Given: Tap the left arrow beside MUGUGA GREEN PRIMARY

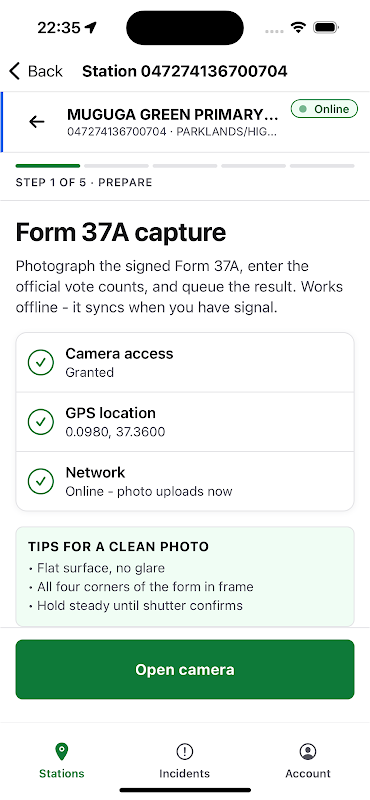Looking at the screenshot, I should [x=36, y=121].
